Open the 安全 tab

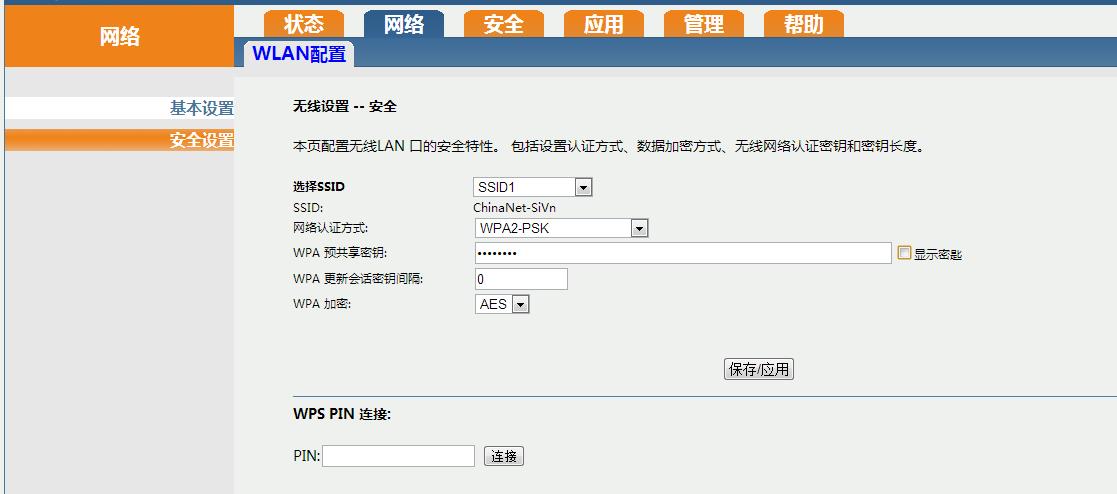click(x=503, y=24)
